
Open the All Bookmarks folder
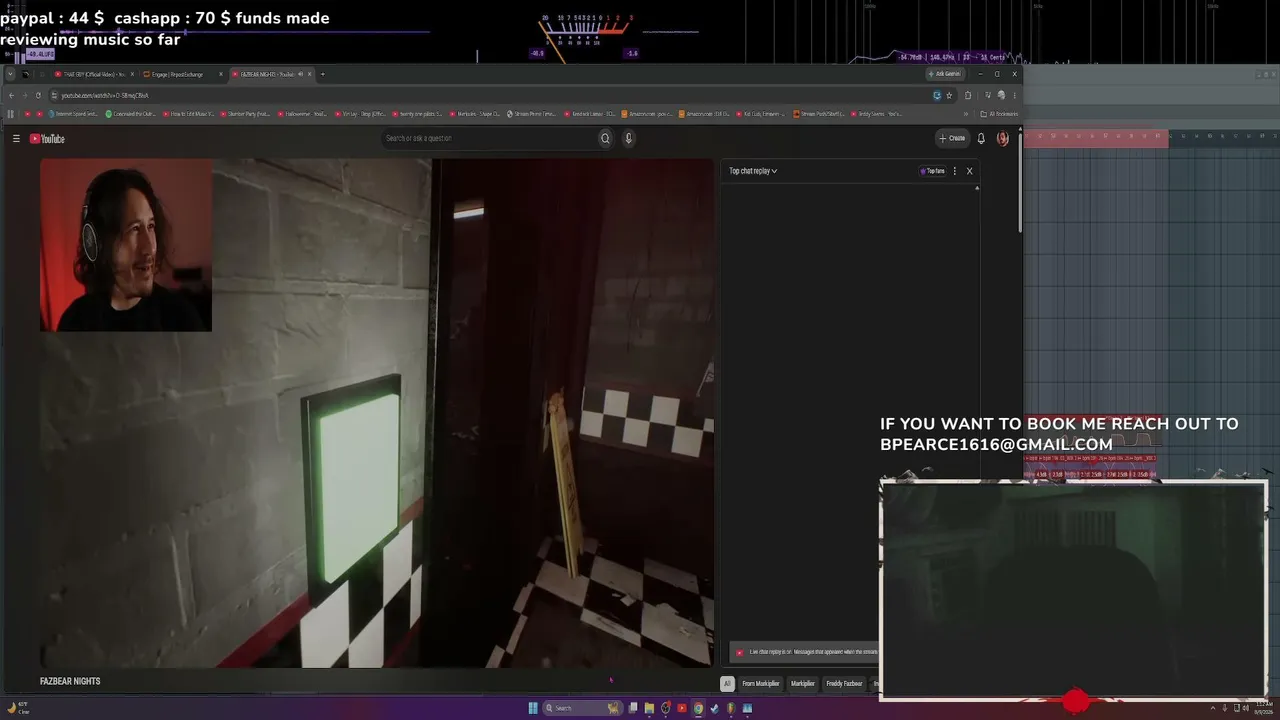coord(999,114)
